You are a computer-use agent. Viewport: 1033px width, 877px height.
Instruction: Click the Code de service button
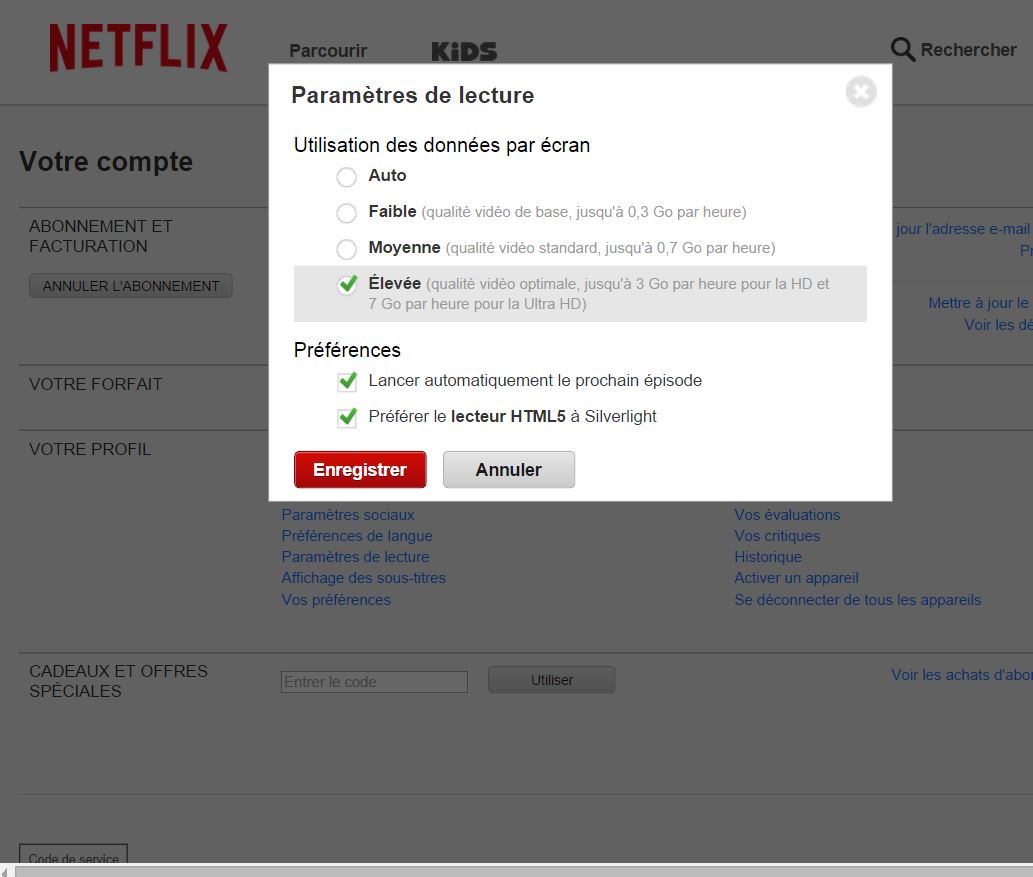[x=73, y=855]
